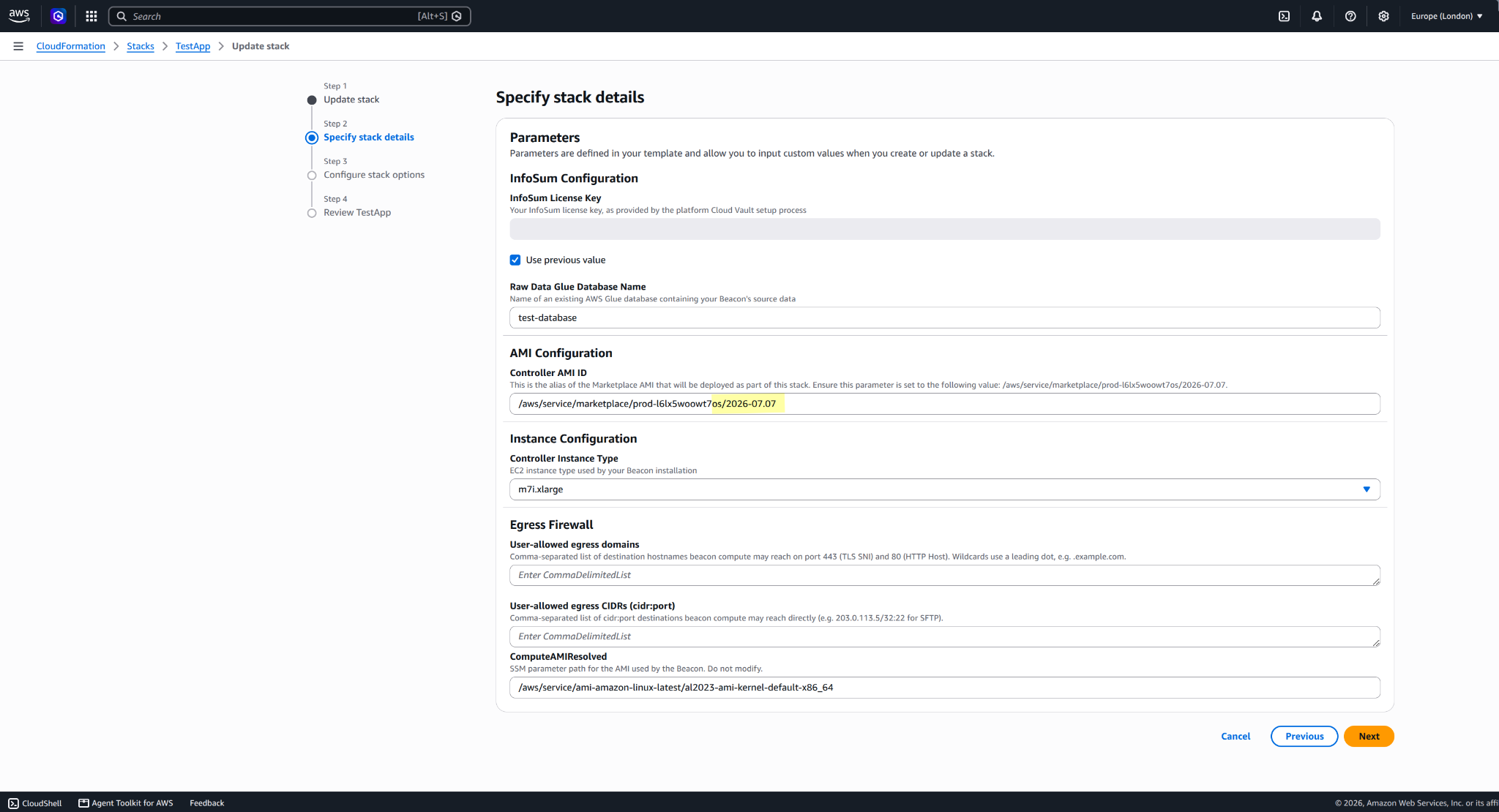Screen dimensions: 1499x812
Task: Click the CloudShell icon in footer
Action: click(x=13, y=803)
